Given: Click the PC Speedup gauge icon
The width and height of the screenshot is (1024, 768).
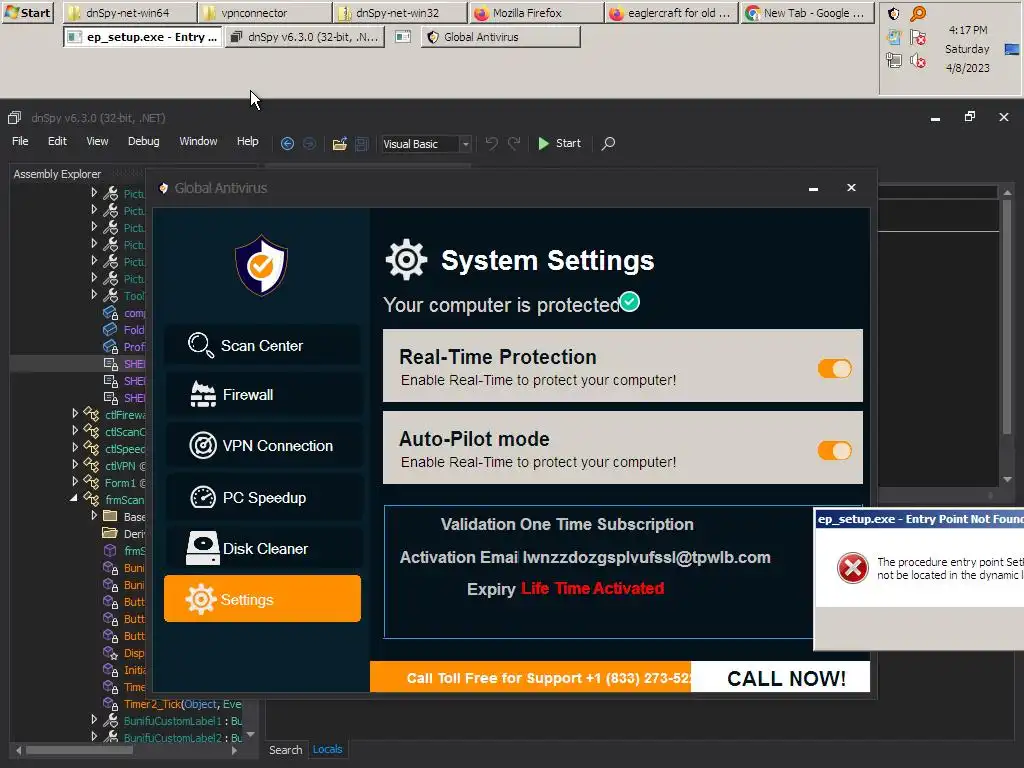Looking at the screenshot, I should [202, 498].
